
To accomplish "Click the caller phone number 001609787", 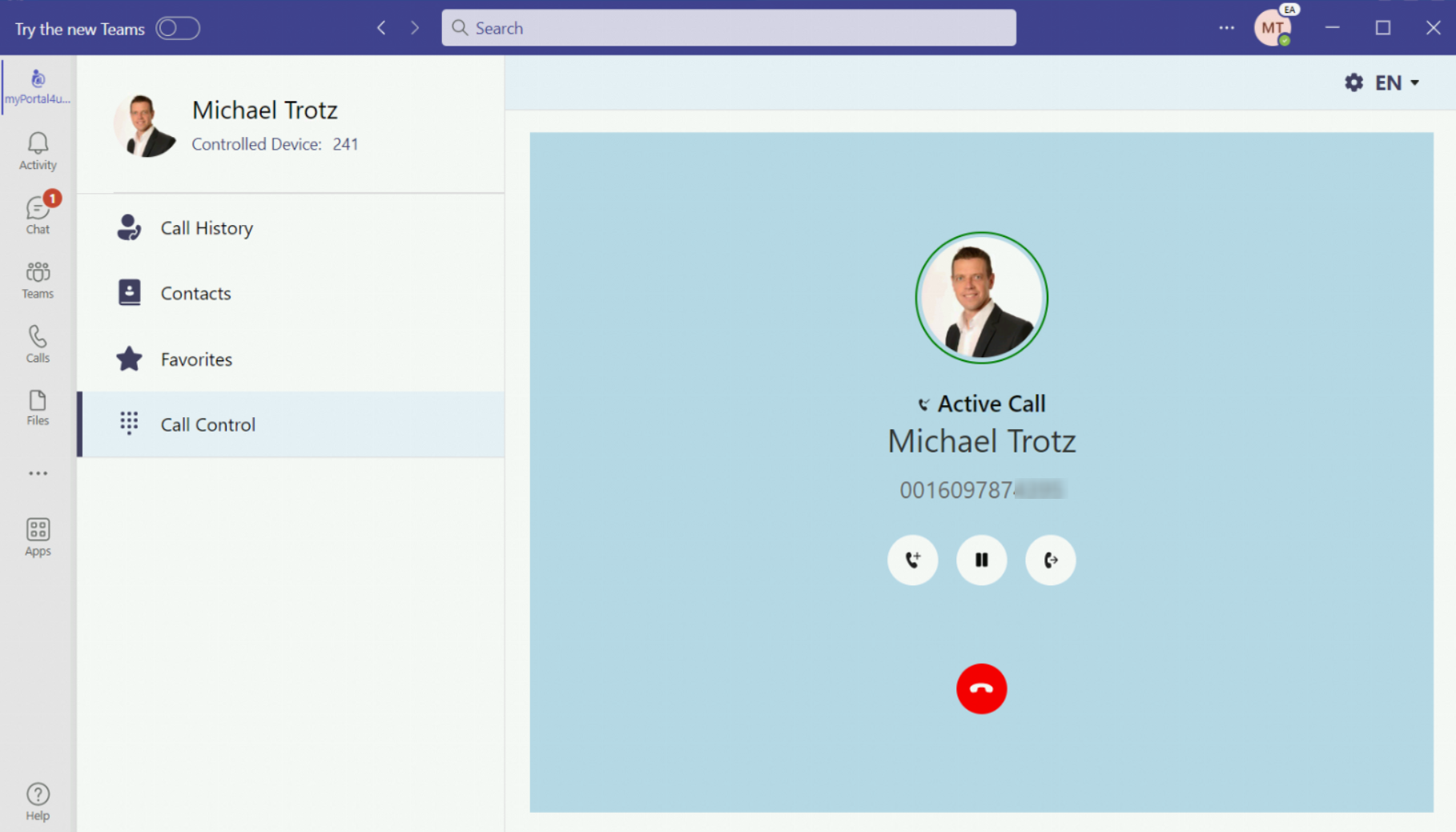I will [x=982, y=489].
